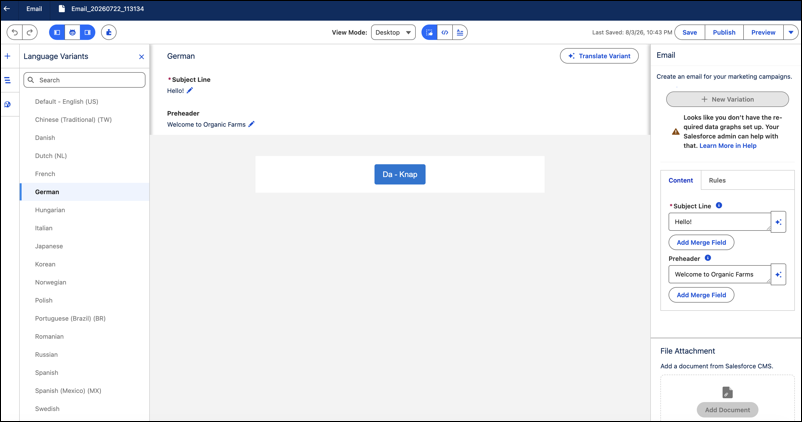The image size is (802, 422).
Task: Click the Da - Knap email button
Action: (x=399, y=174)
